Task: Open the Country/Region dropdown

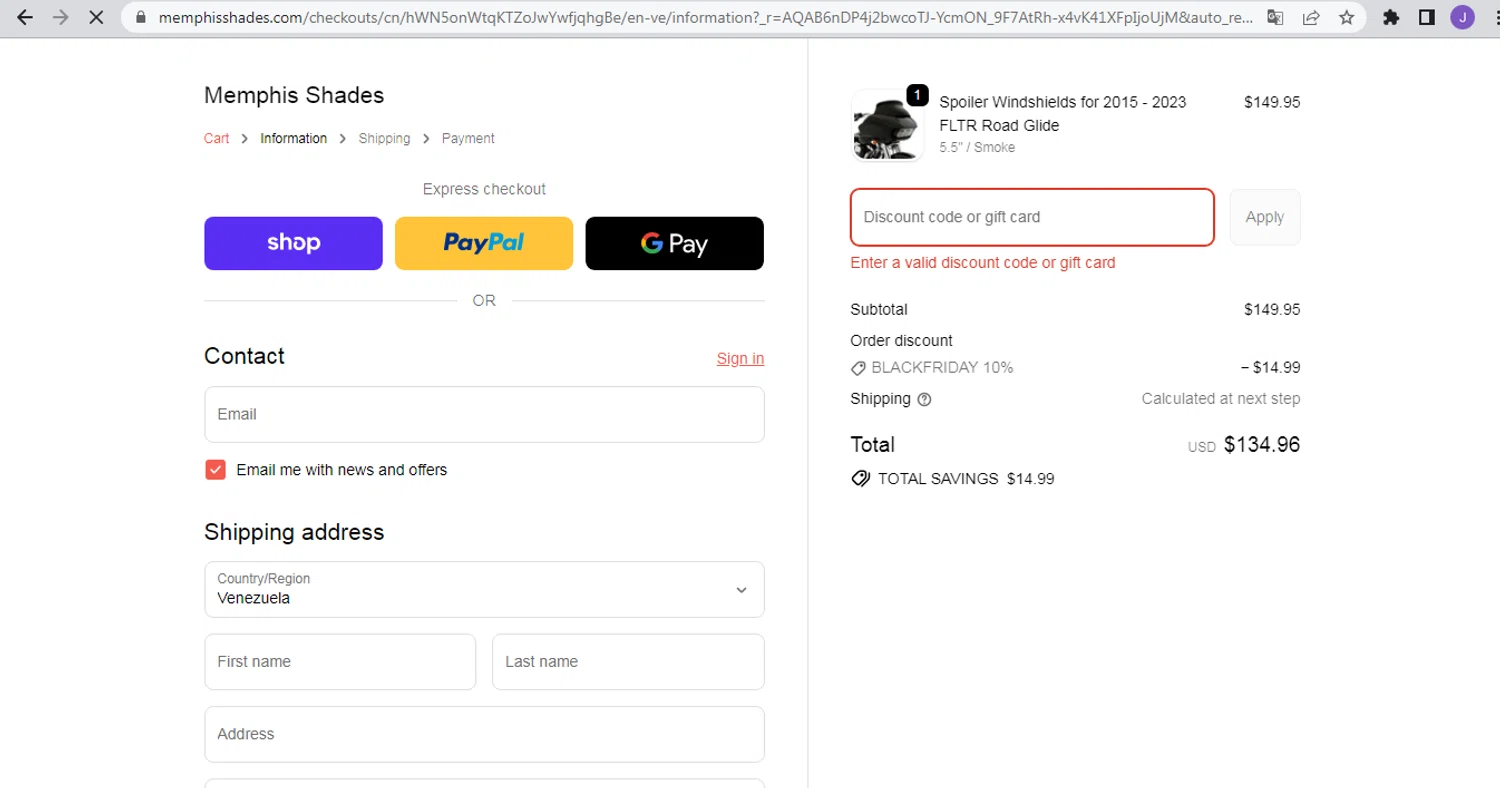Action: click(484, 589)
